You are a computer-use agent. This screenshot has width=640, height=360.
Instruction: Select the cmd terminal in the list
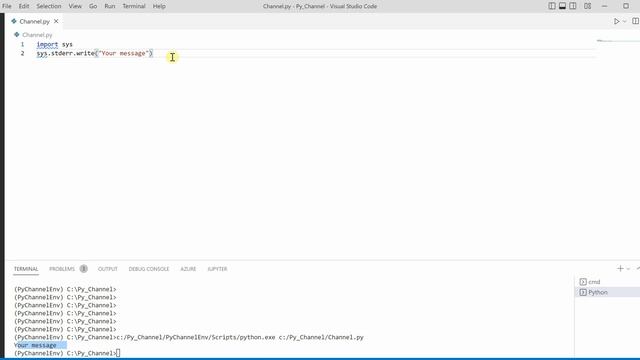tap(607, 282)
